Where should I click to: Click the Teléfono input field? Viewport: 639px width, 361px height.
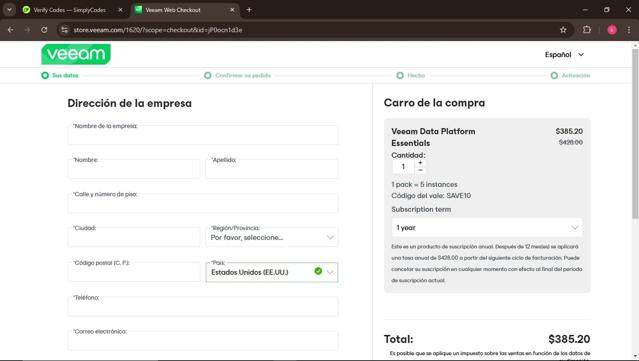coord(203,306)
